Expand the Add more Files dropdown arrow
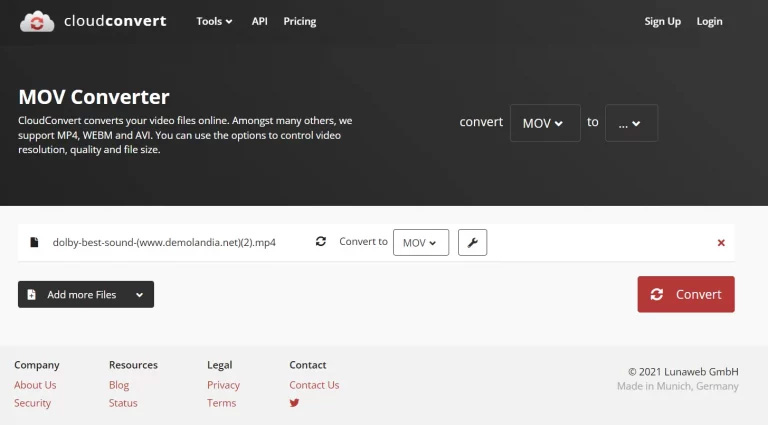 point(139,295)
